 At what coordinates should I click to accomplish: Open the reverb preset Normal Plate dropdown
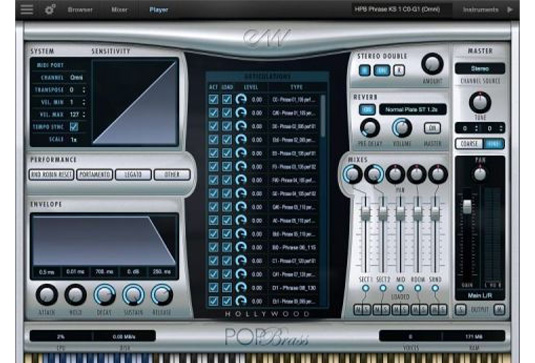pos(413,110)
